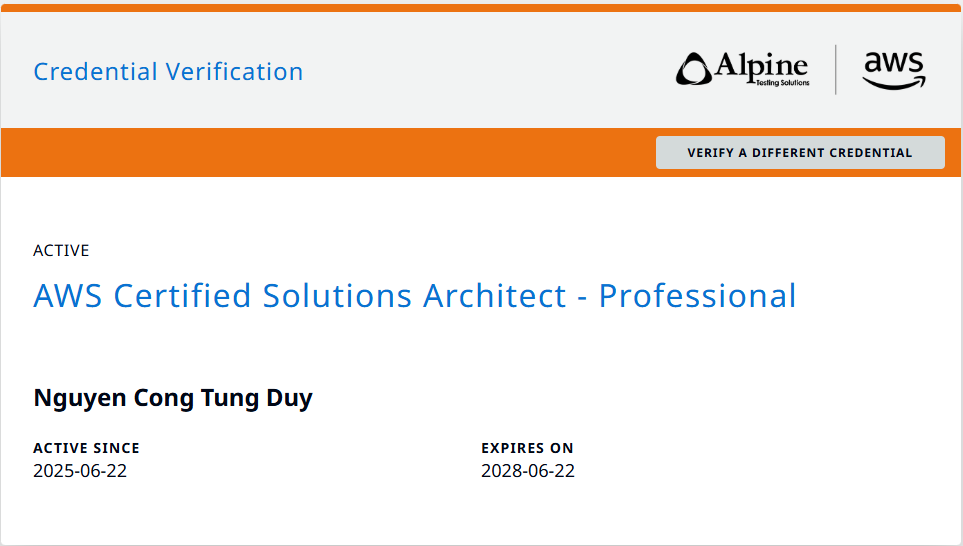Screen dimensions: 963x546
Task: Click the lowercase aws letters logo
Action: tap(894, 63)
